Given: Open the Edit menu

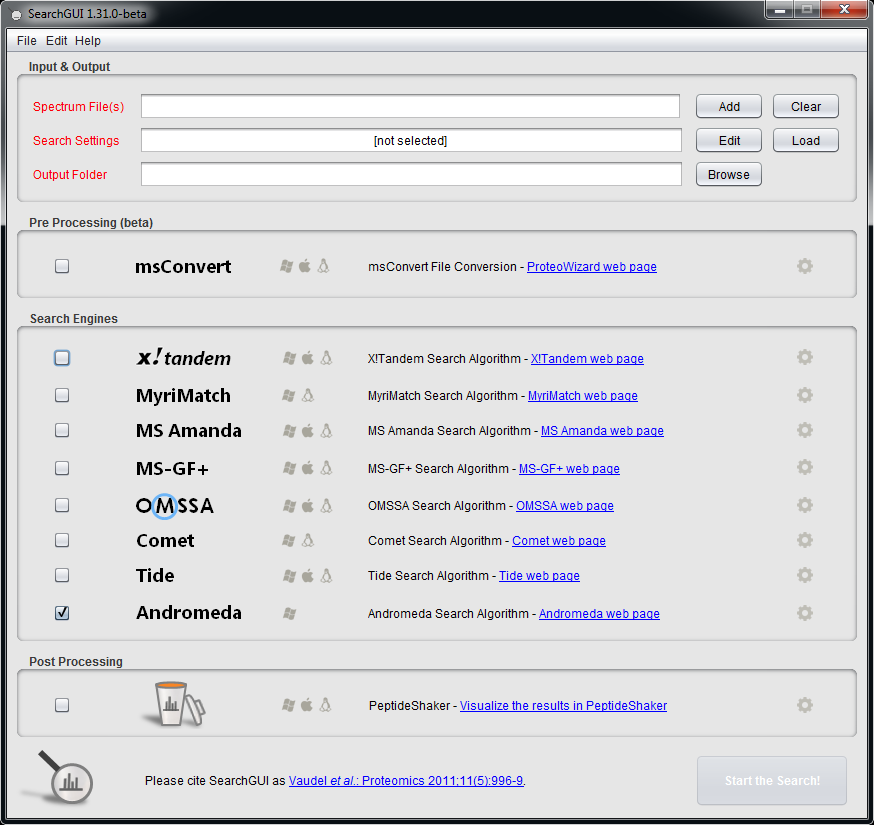Looking at the screenshot, I should pos(56,41).
